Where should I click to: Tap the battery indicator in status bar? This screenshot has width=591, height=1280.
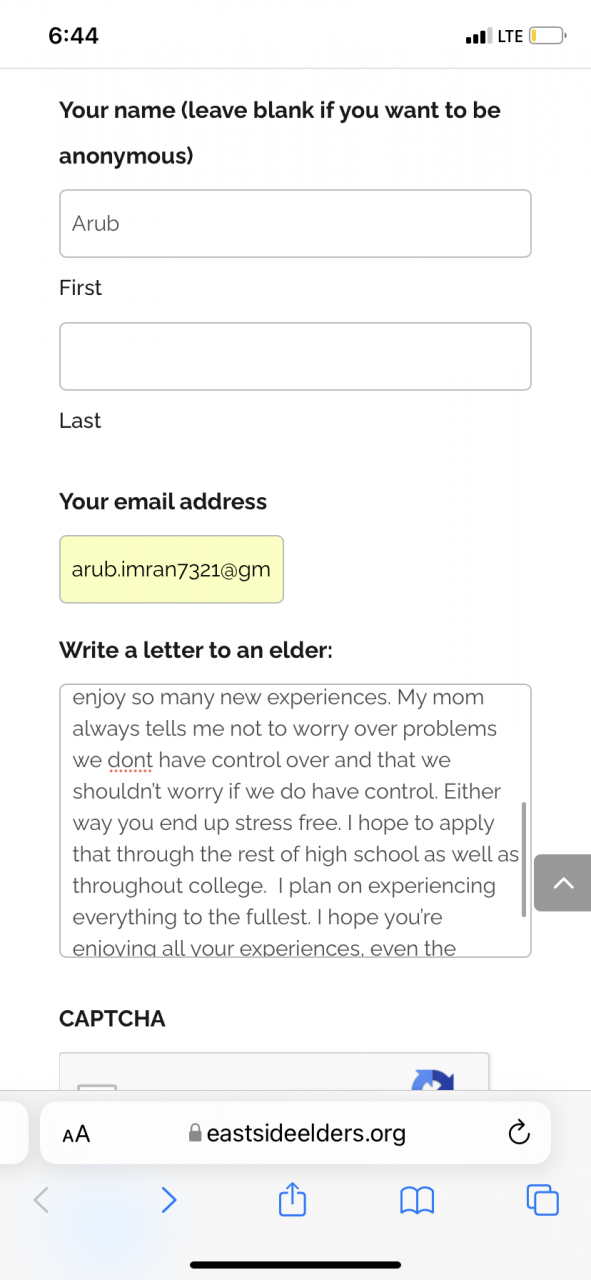(x=548, y=36)
